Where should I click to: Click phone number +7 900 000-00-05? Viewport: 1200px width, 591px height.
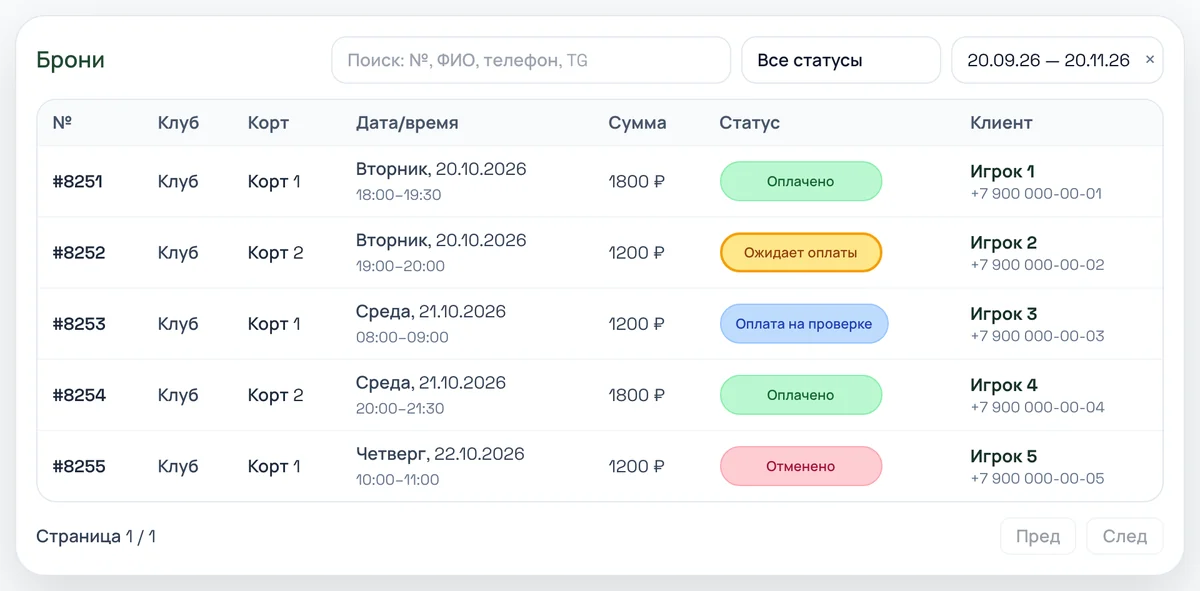1037,478
